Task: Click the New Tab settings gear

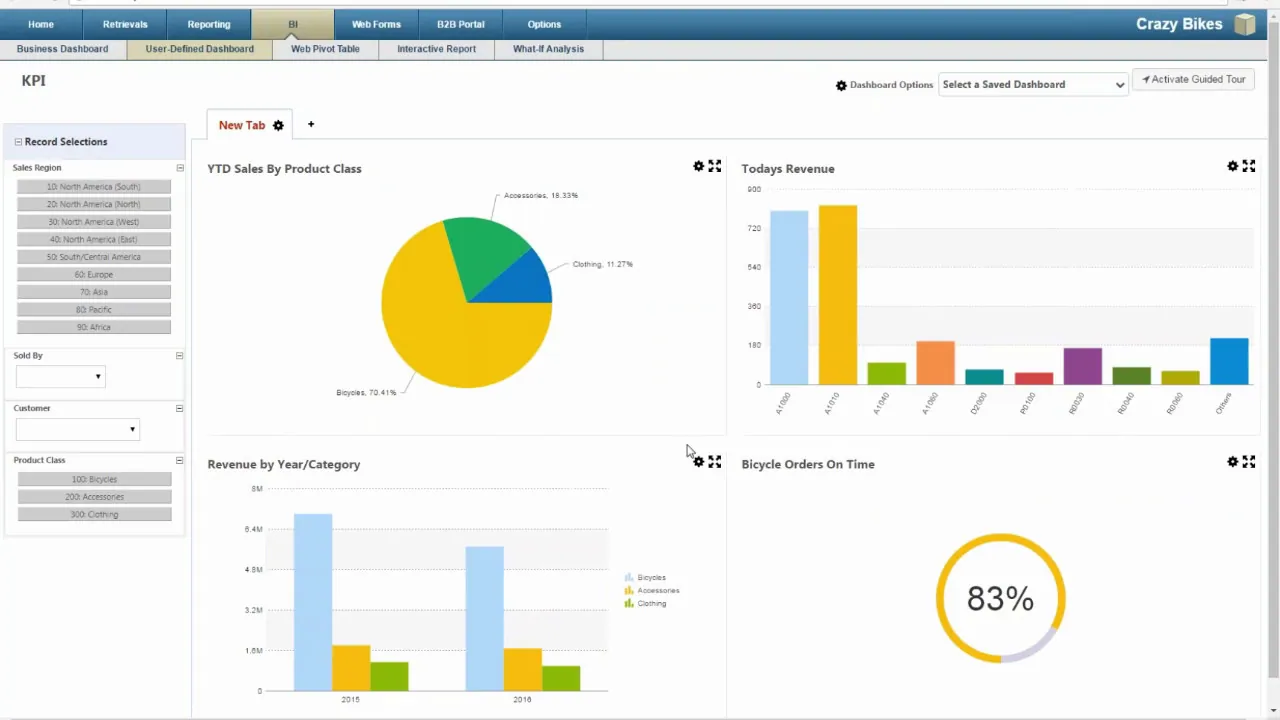Action: (x=278, y=125)
